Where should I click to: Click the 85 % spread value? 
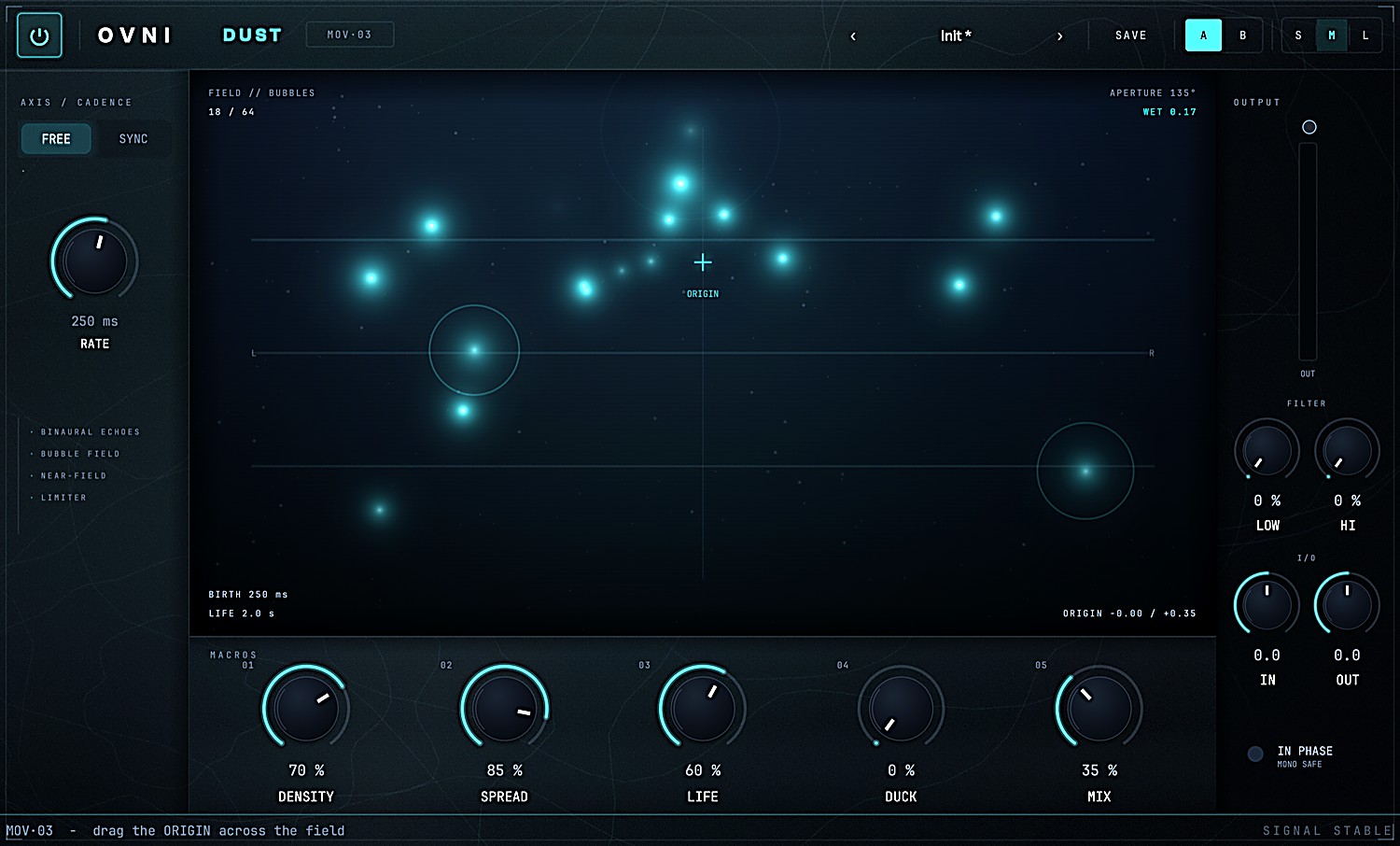(x=504, y=770)
